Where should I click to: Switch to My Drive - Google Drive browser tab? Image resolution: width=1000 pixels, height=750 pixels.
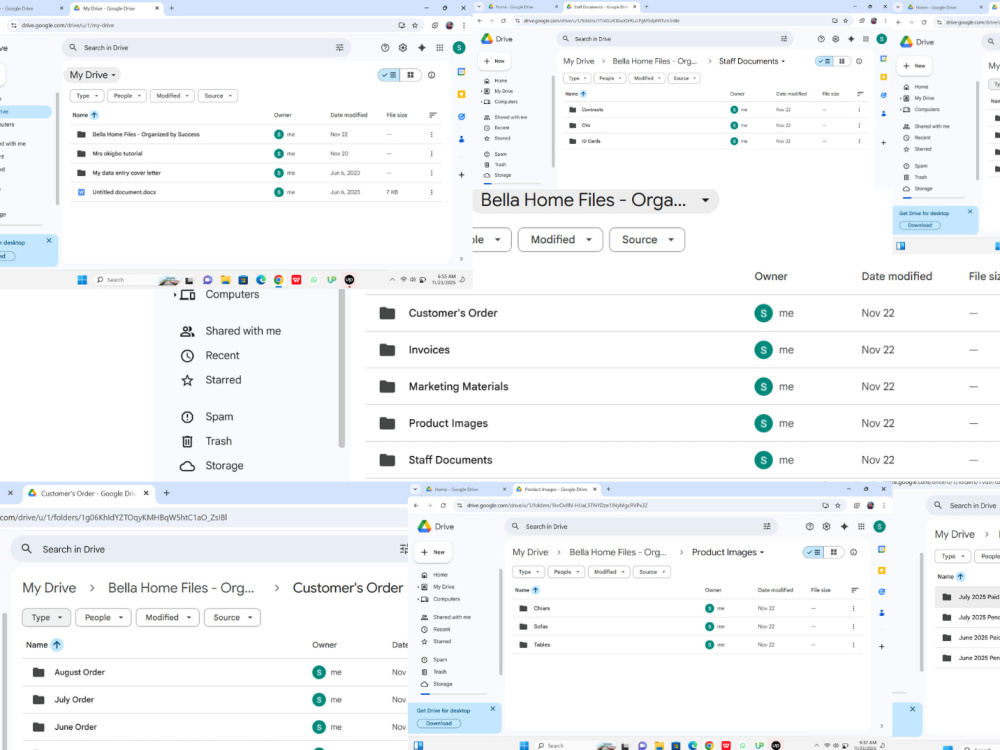(x=115, y=8)
